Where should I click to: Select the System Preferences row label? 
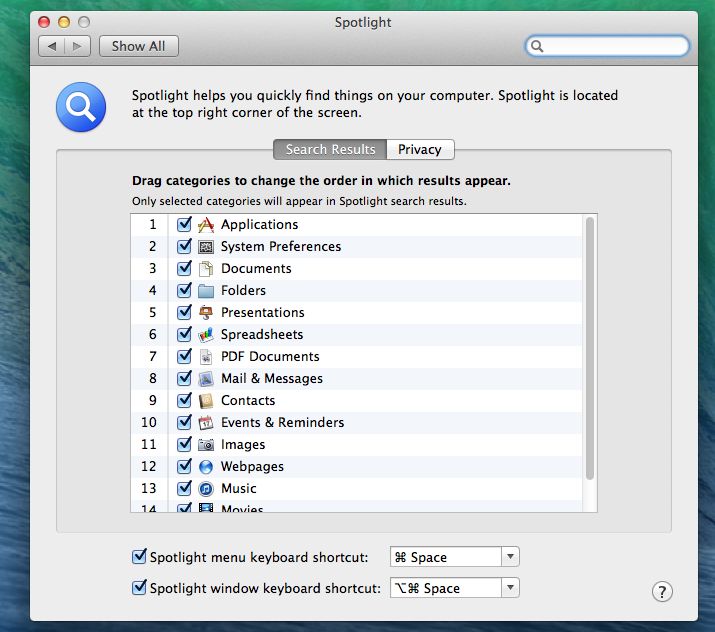281,246
